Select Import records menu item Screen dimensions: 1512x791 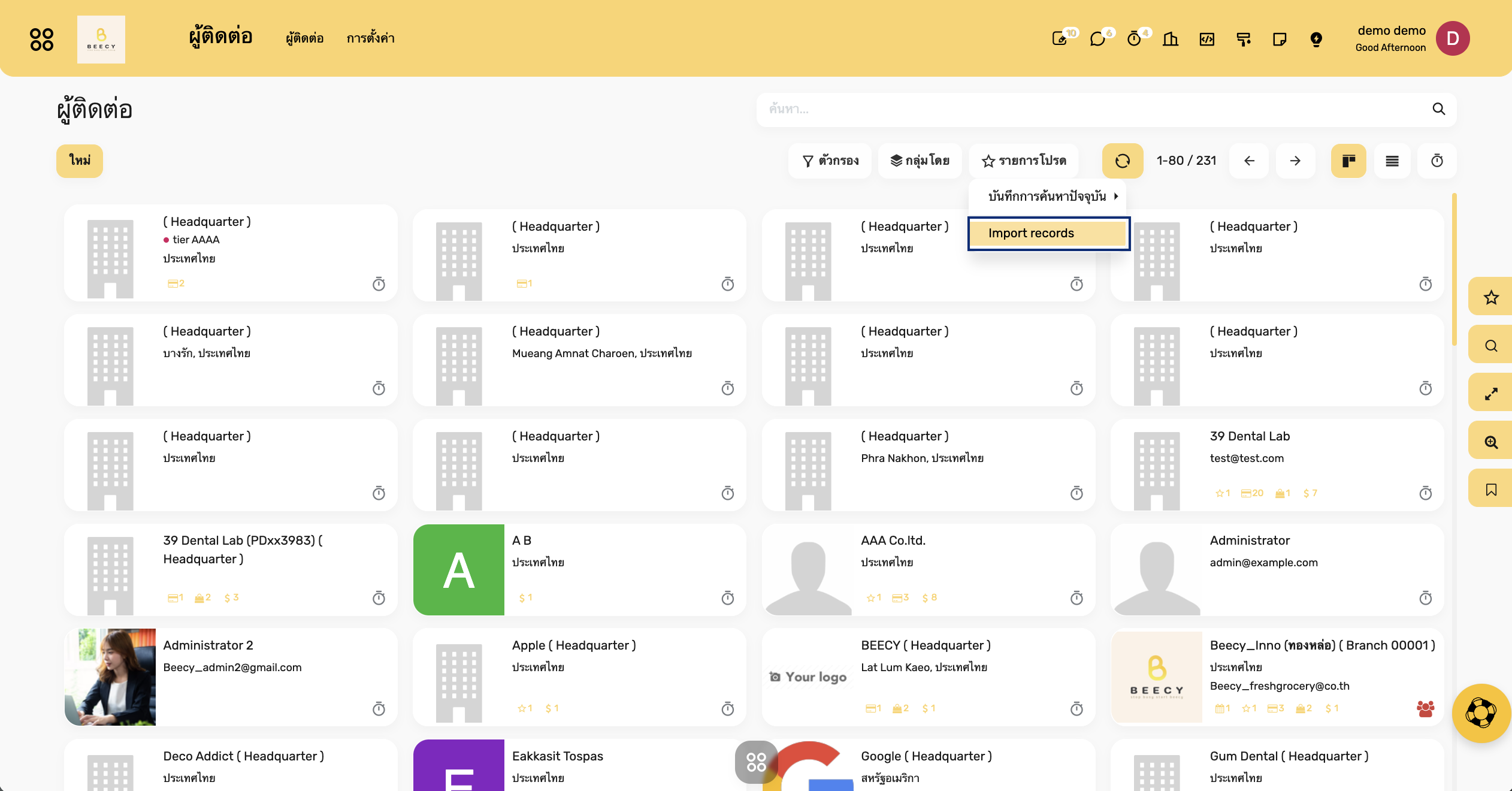(1048, 233)
